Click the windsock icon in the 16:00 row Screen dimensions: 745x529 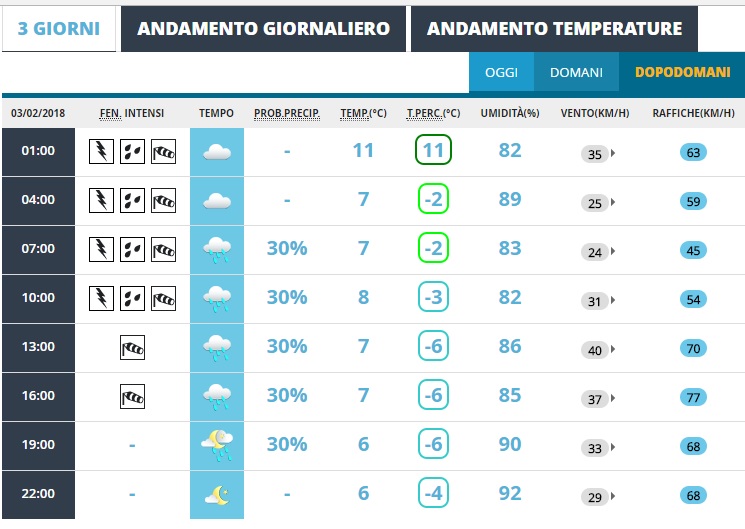(132, 396)
